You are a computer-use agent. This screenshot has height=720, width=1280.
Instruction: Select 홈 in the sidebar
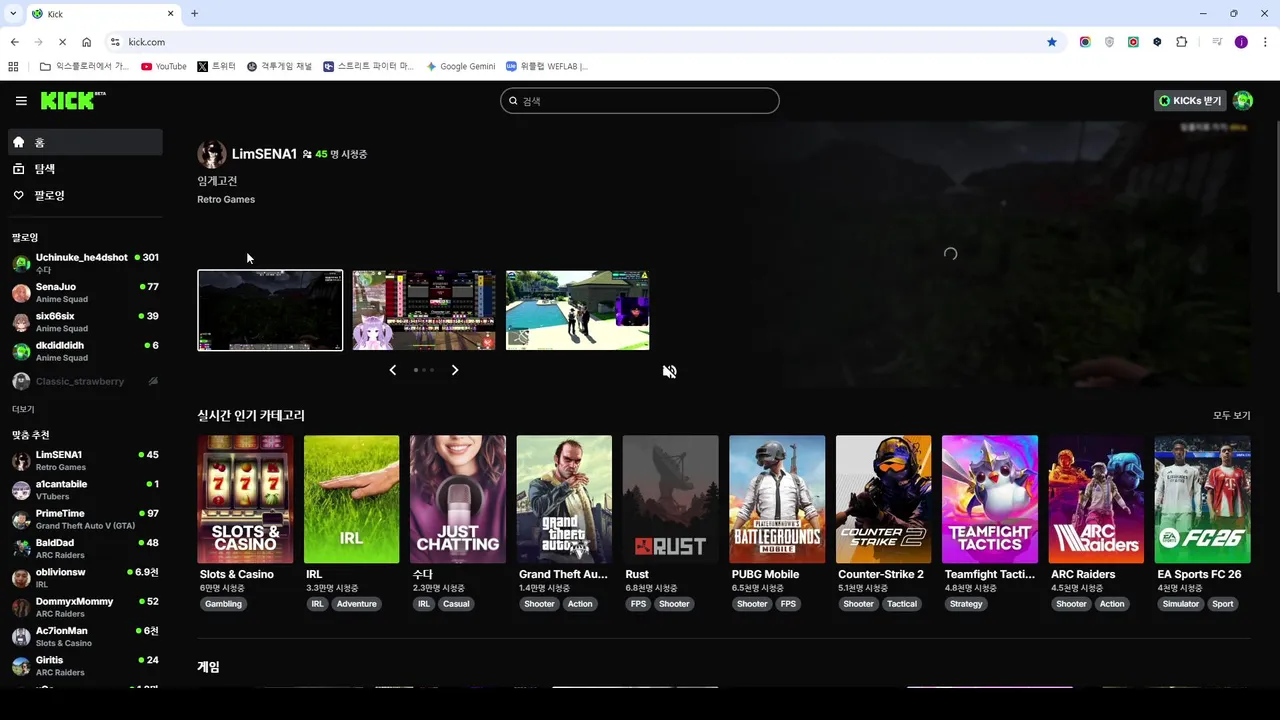tap(85, 142)
